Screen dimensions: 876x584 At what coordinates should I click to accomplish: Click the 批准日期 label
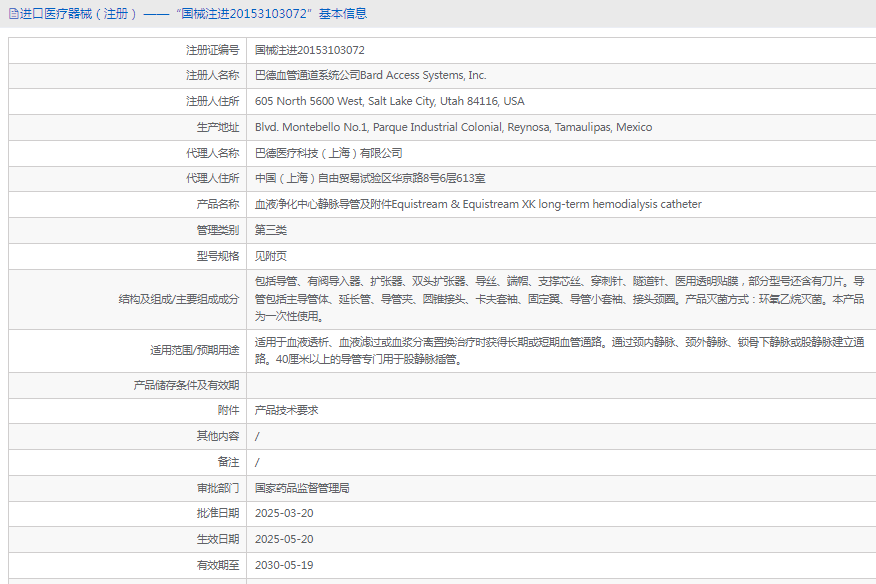click(217, 513)
